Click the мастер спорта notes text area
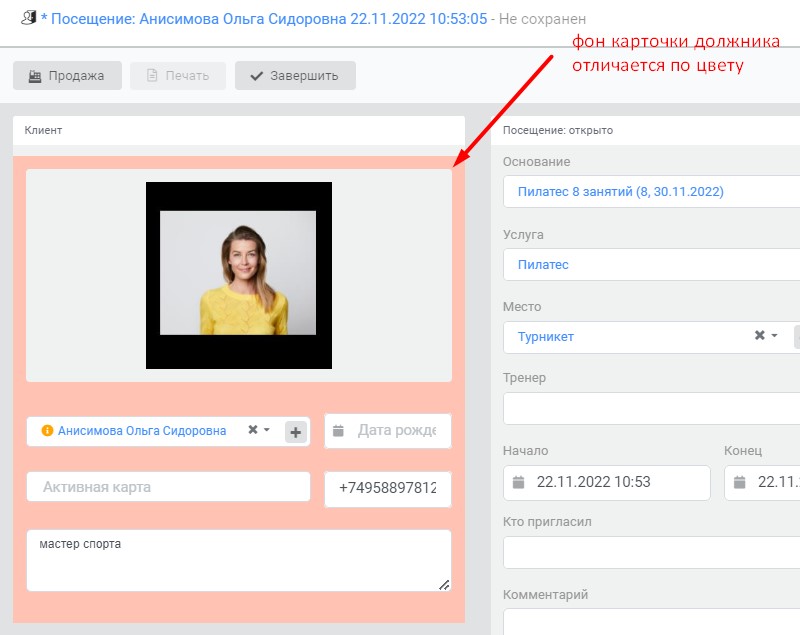800x635 pixels. coord(239,561)
